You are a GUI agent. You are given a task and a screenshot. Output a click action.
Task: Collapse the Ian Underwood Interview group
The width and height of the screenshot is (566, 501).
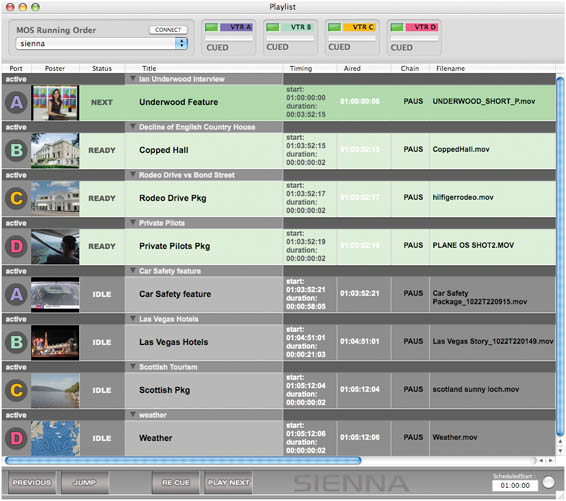coord(132,78)
